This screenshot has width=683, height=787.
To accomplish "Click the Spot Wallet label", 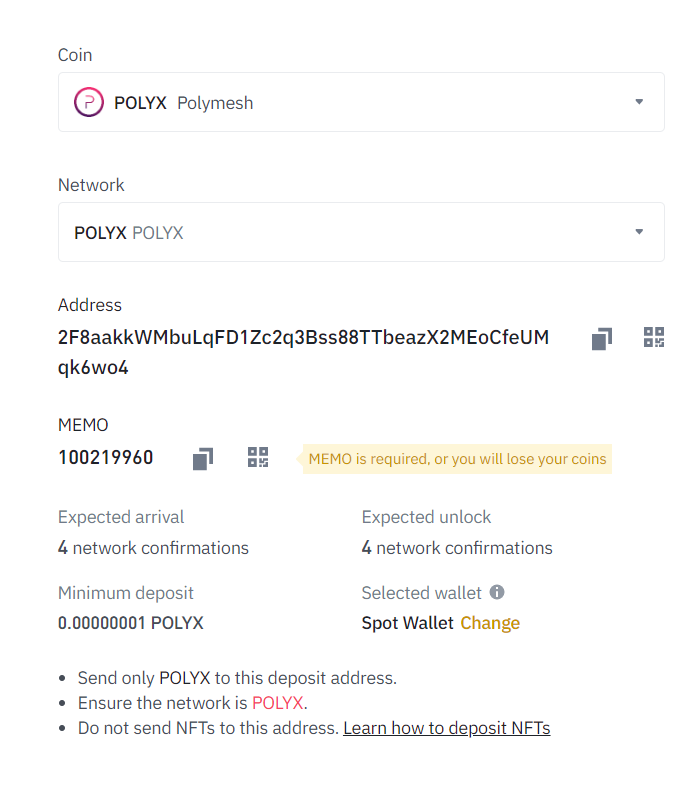I will [407, 623].
